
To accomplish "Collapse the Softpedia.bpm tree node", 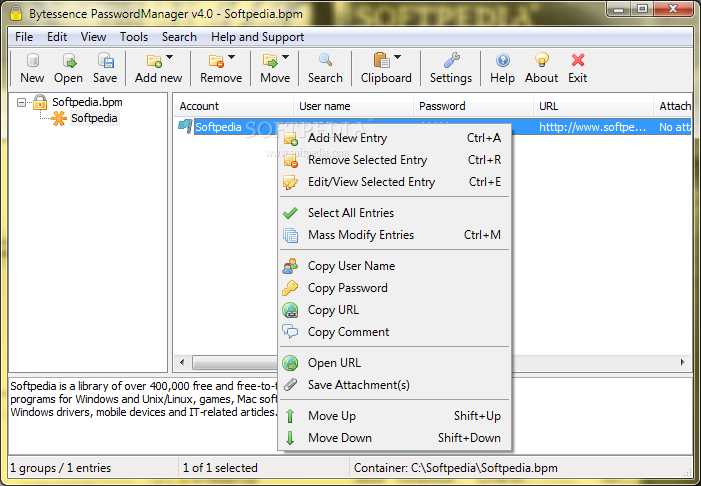I will (21, 102).
